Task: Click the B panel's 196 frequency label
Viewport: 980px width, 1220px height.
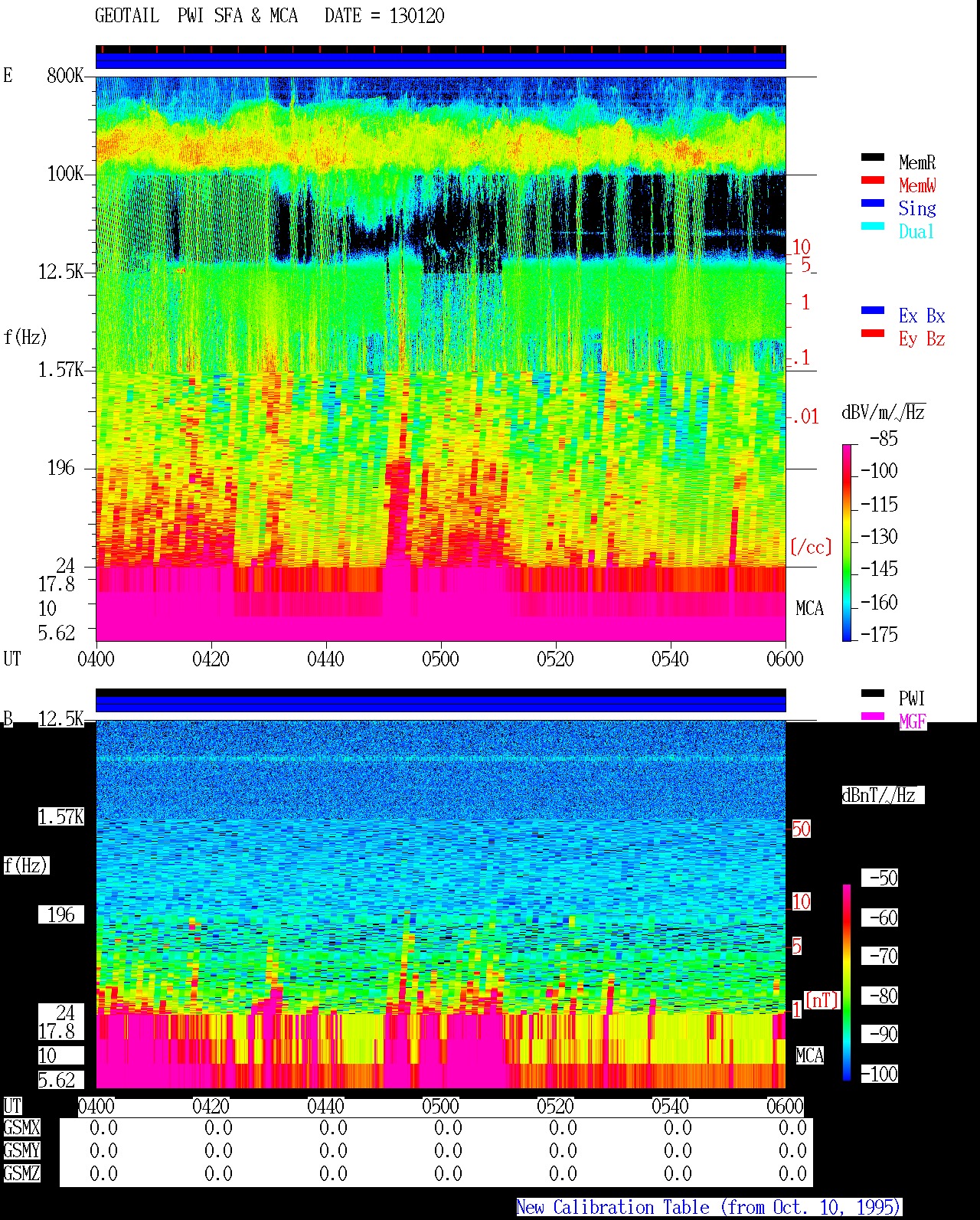Action: click(60, 914)
